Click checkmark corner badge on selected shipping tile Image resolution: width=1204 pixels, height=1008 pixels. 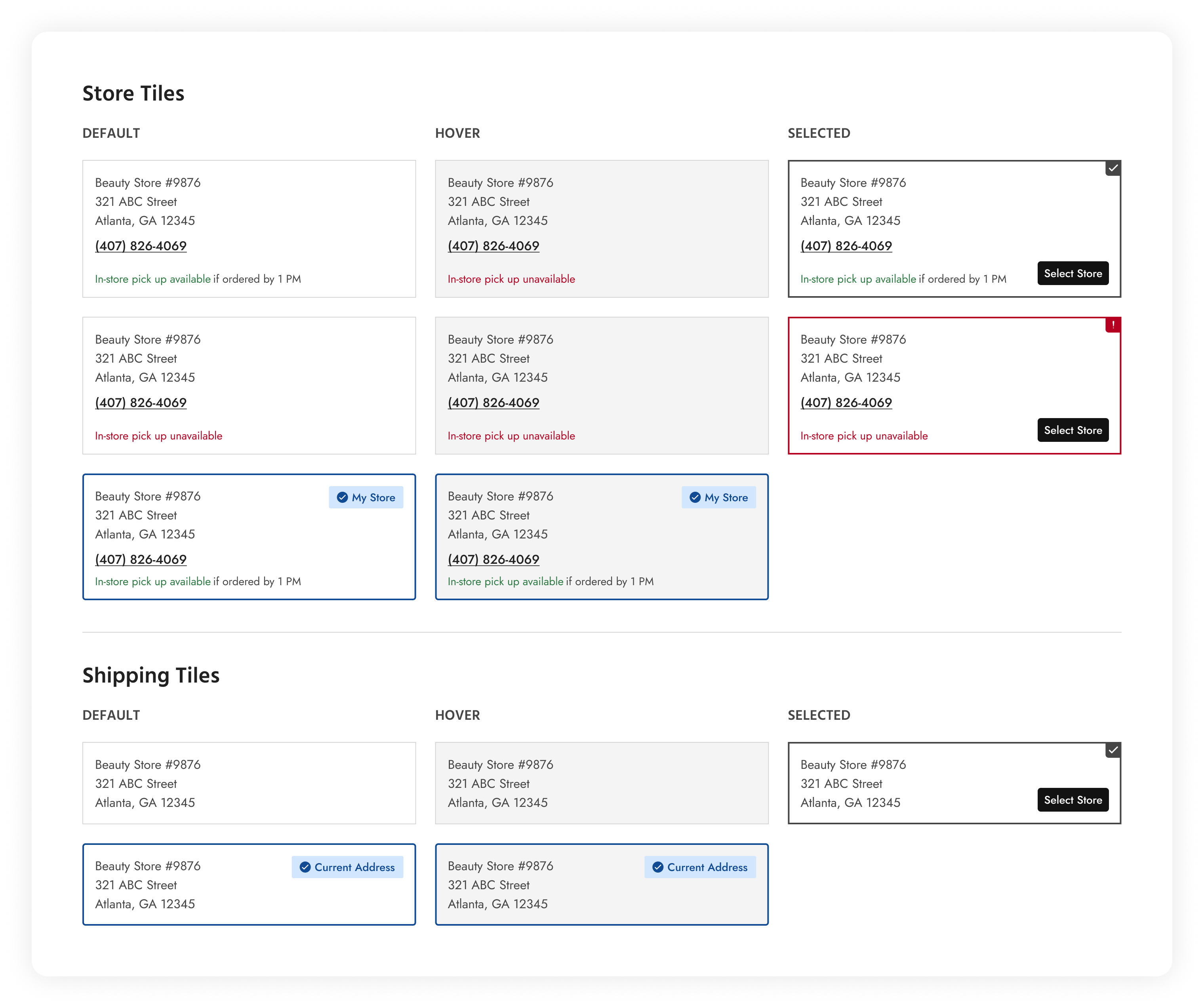tap(1113, 750)
